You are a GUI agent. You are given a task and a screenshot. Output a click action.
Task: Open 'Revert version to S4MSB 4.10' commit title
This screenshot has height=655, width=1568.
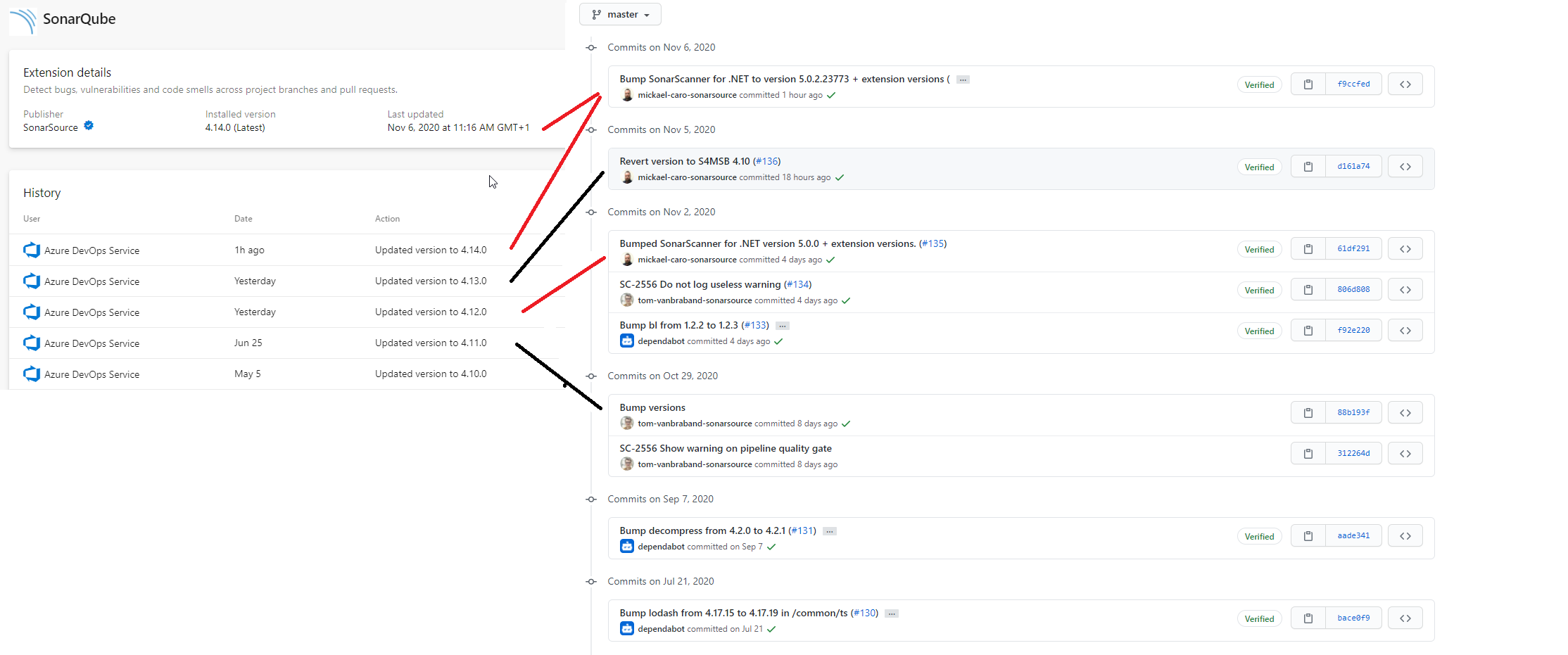pos(685,161)
